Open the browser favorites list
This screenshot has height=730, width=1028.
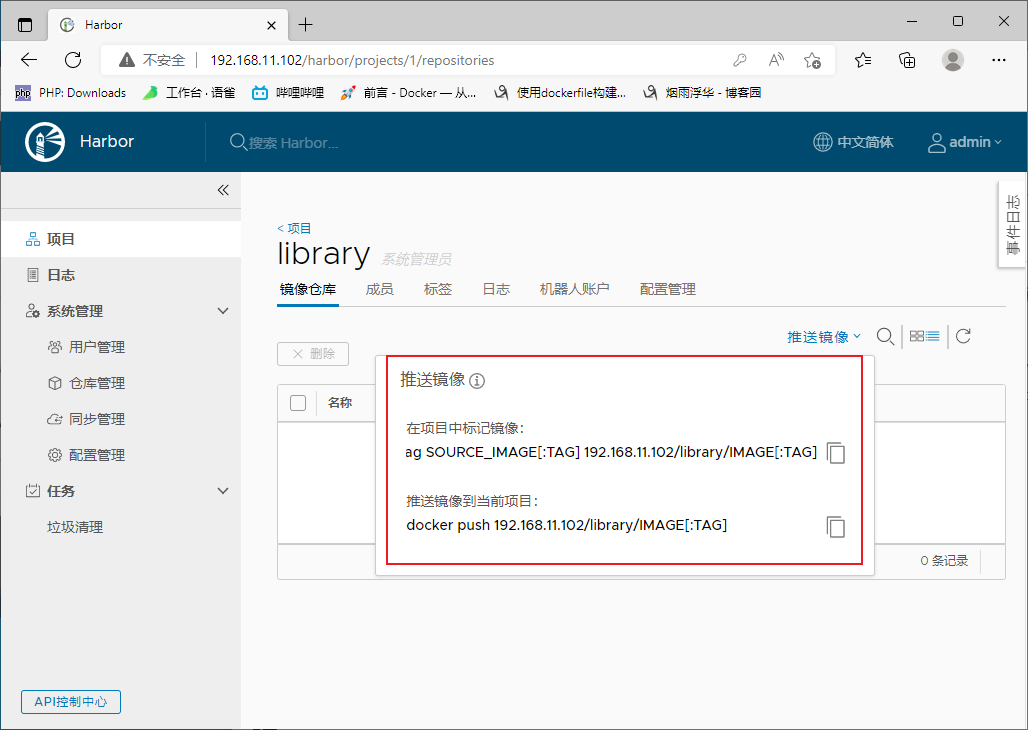click(863, 60)
